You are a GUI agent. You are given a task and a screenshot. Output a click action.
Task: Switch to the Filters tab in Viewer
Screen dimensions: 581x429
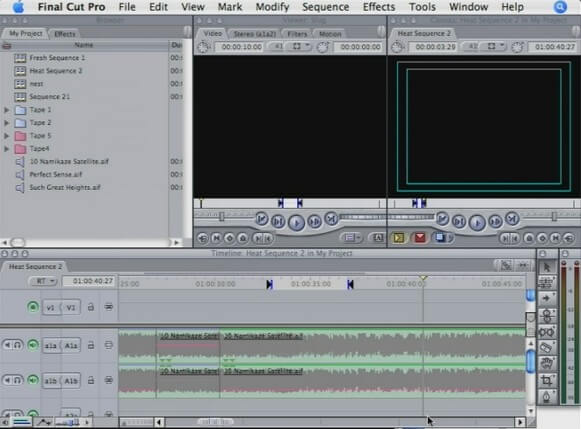point(297,34)
